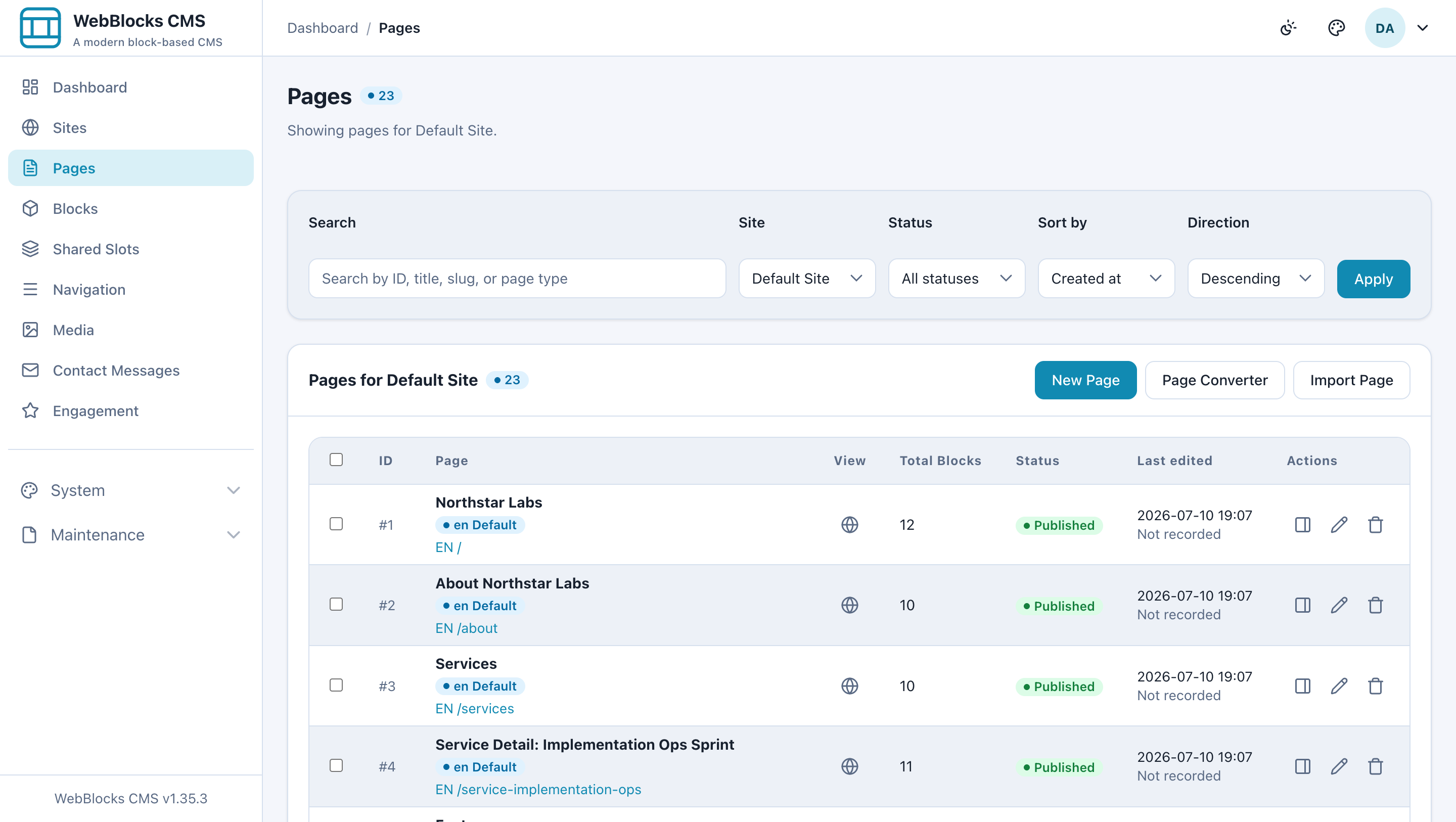The width and height of the screenshot is (1456, 822).
Task: Click the Northstar Labs page title
Action: 488,502
